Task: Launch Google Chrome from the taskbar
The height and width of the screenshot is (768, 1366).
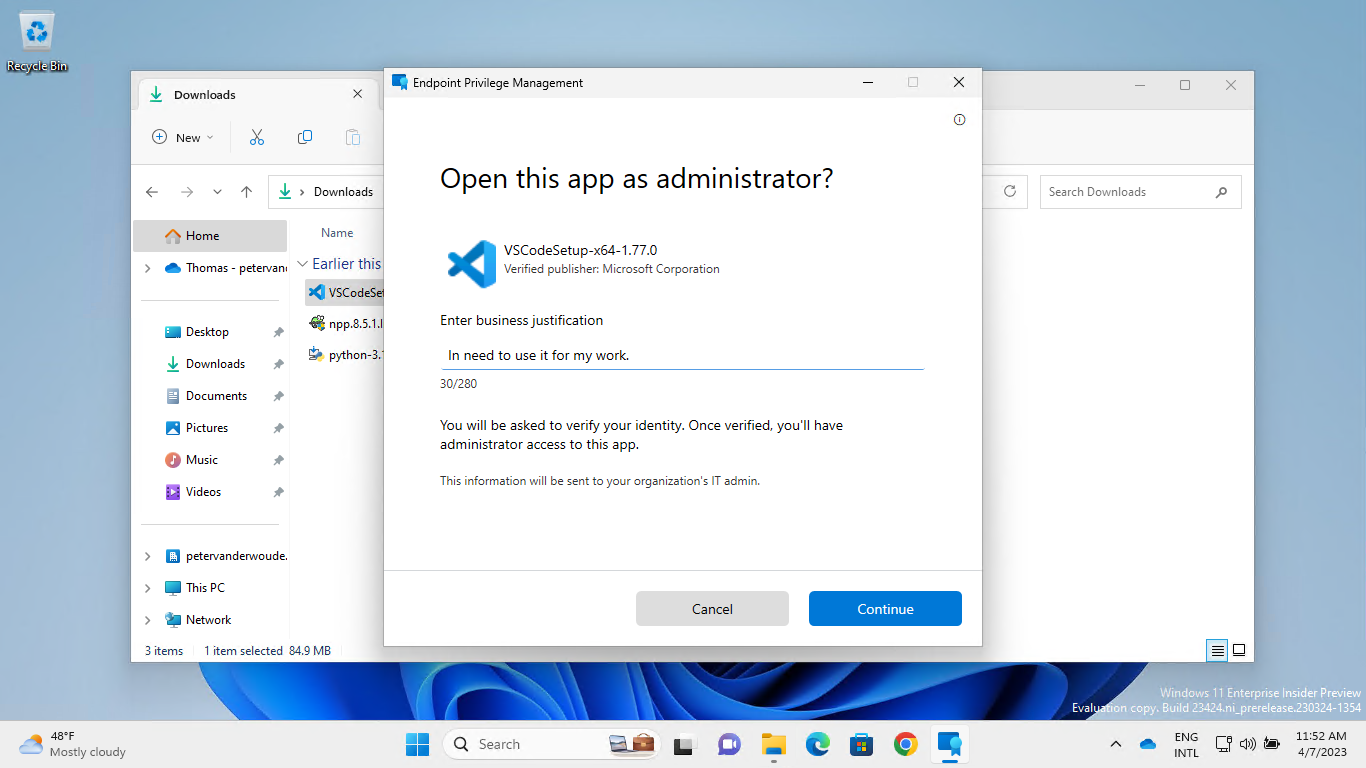Action: point(905,744)
